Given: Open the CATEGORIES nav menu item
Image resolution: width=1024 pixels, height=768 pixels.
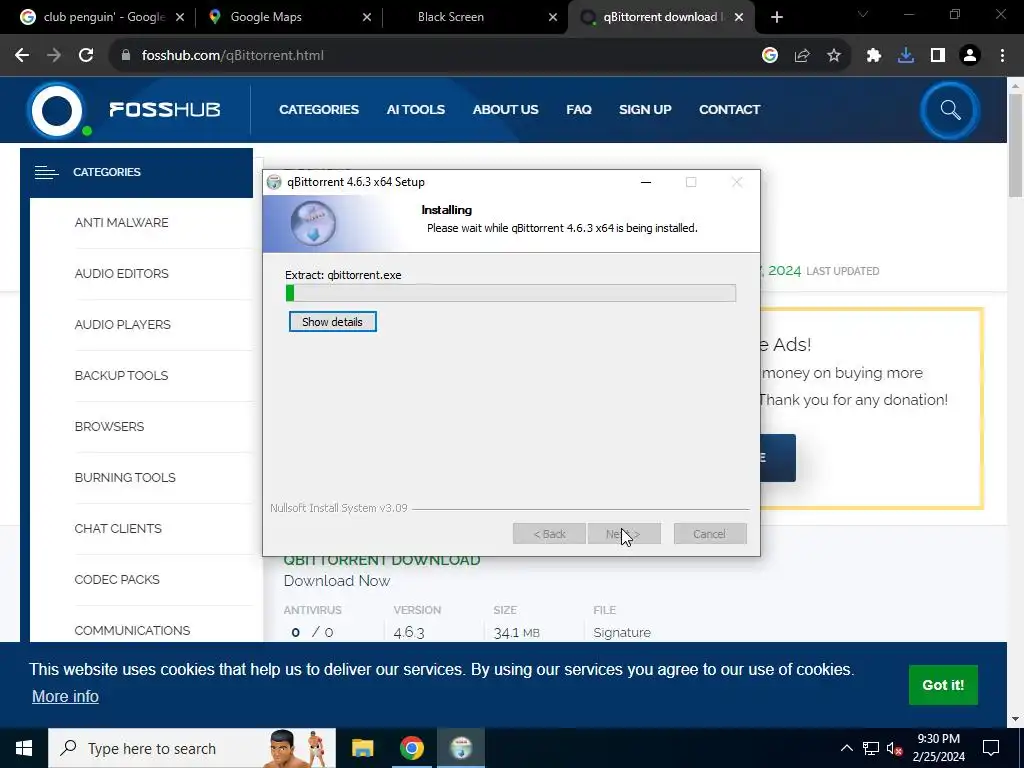Looking at the screenshot, I should click(x=319, y=110).
